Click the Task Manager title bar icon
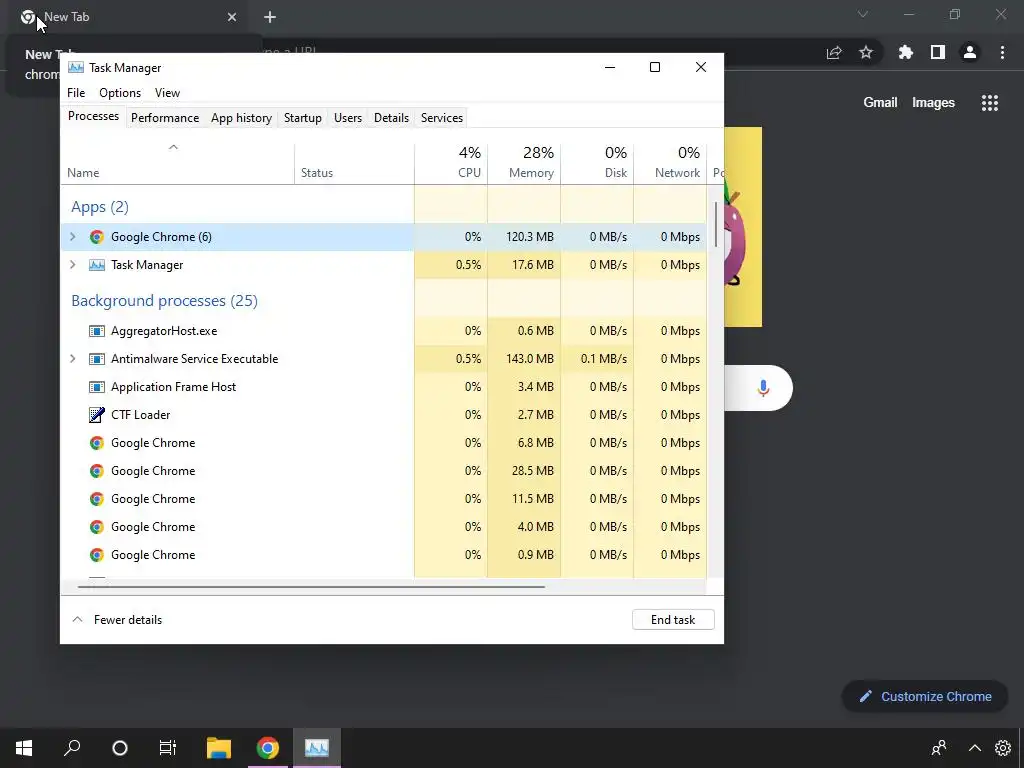 76,67
